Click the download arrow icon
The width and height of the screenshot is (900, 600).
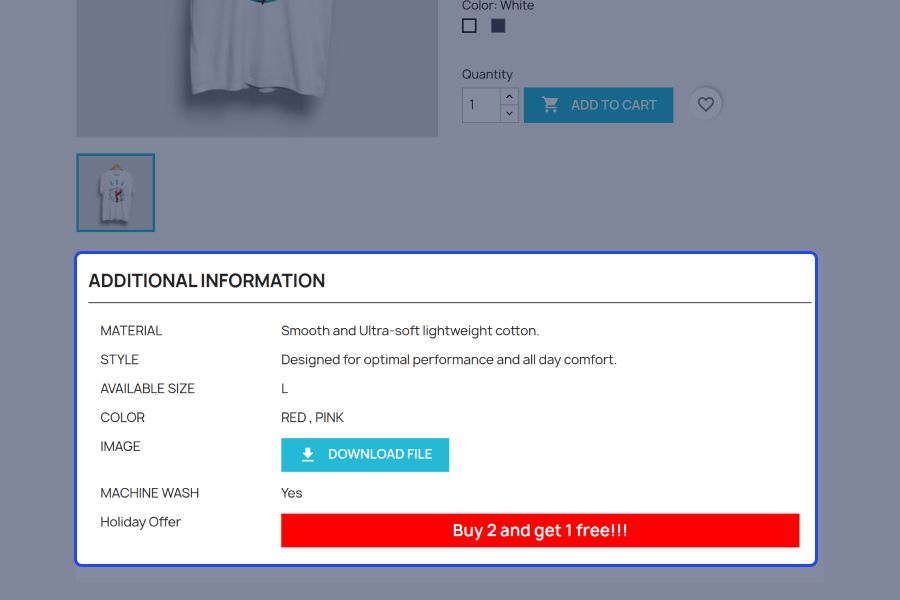click(x=308, y=454)
